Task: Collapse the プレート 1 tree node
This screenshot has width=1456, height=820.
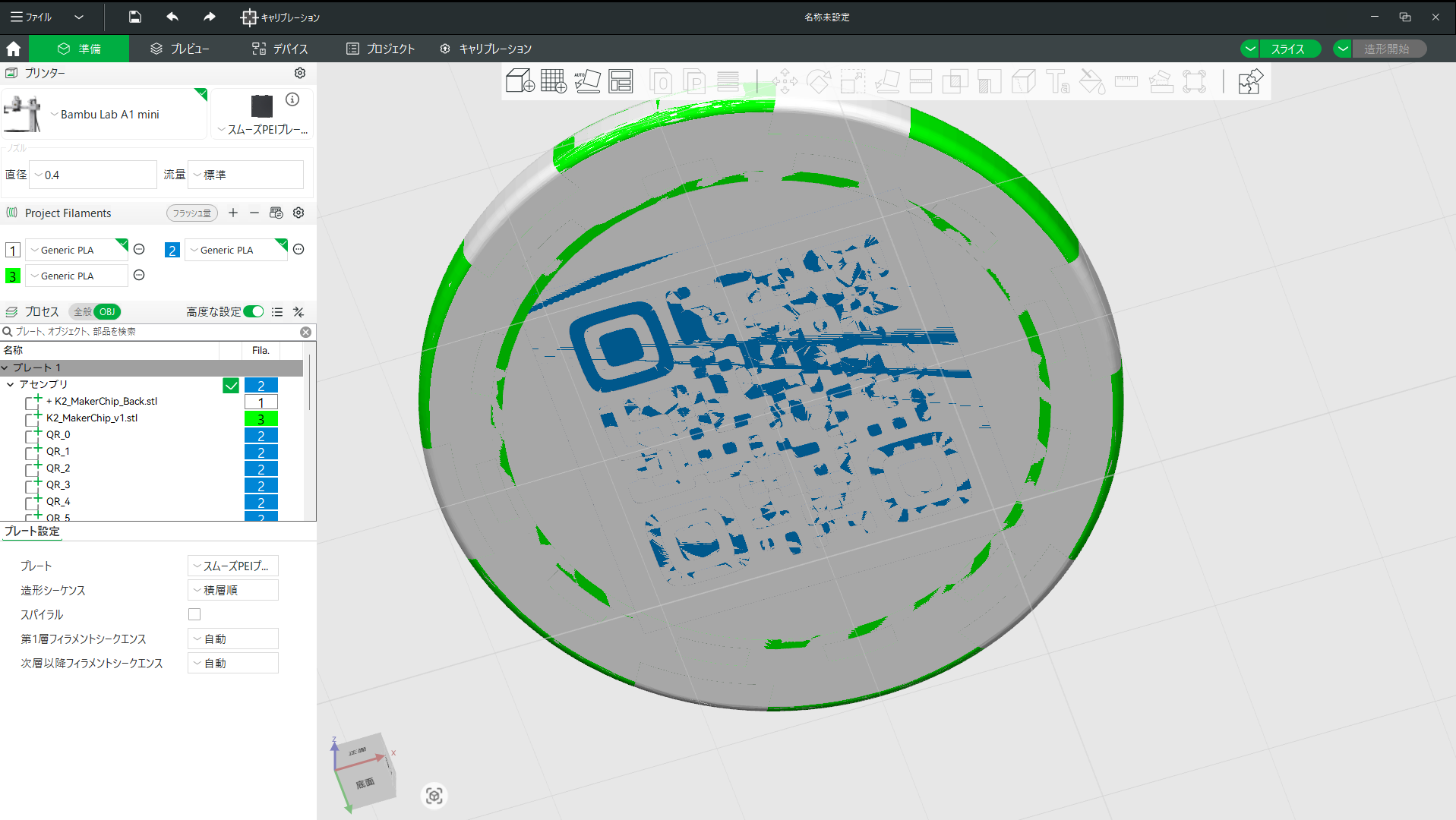Action: [5, 367]
